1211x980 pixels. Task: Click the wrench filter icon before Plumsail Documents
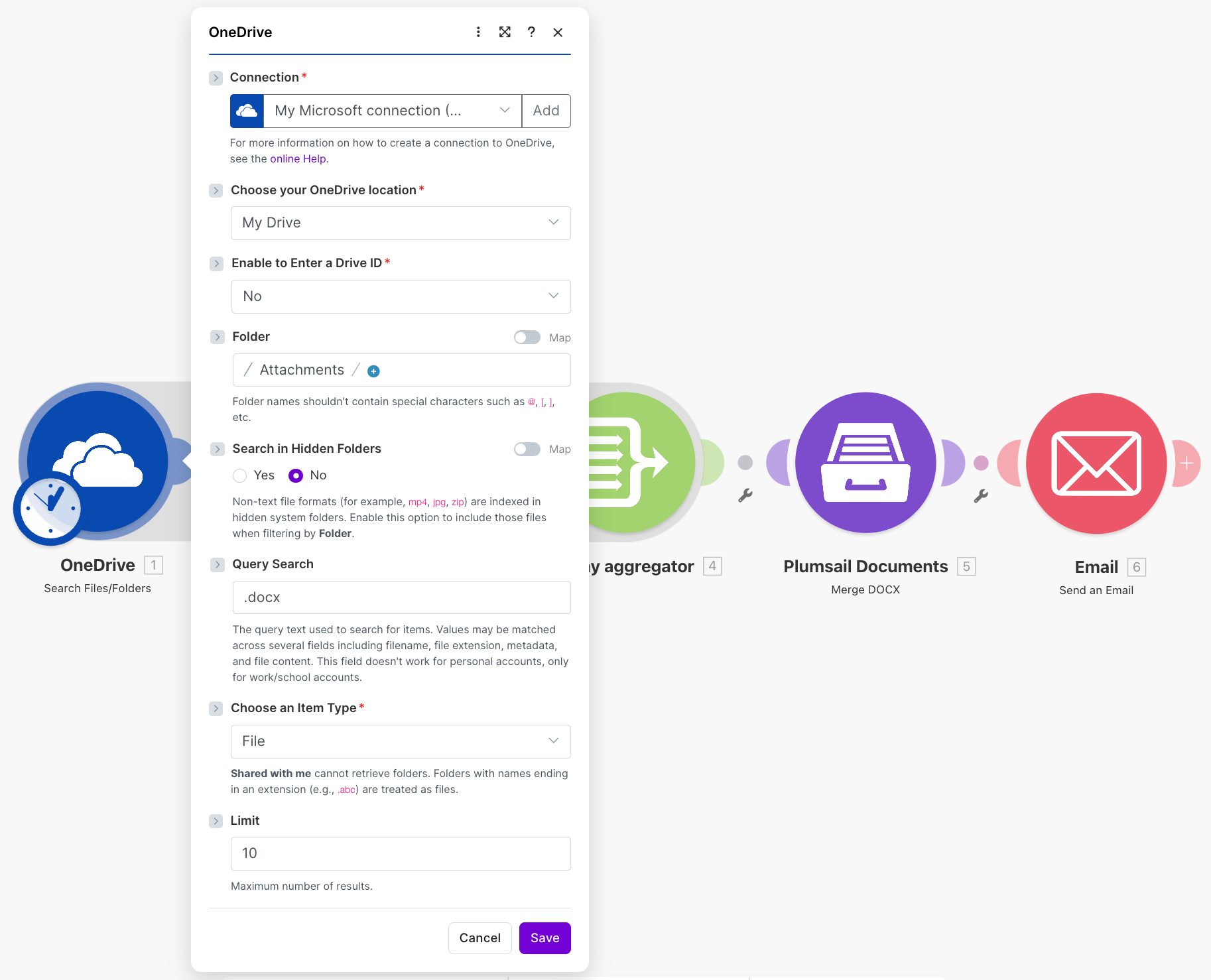point(745,495)
